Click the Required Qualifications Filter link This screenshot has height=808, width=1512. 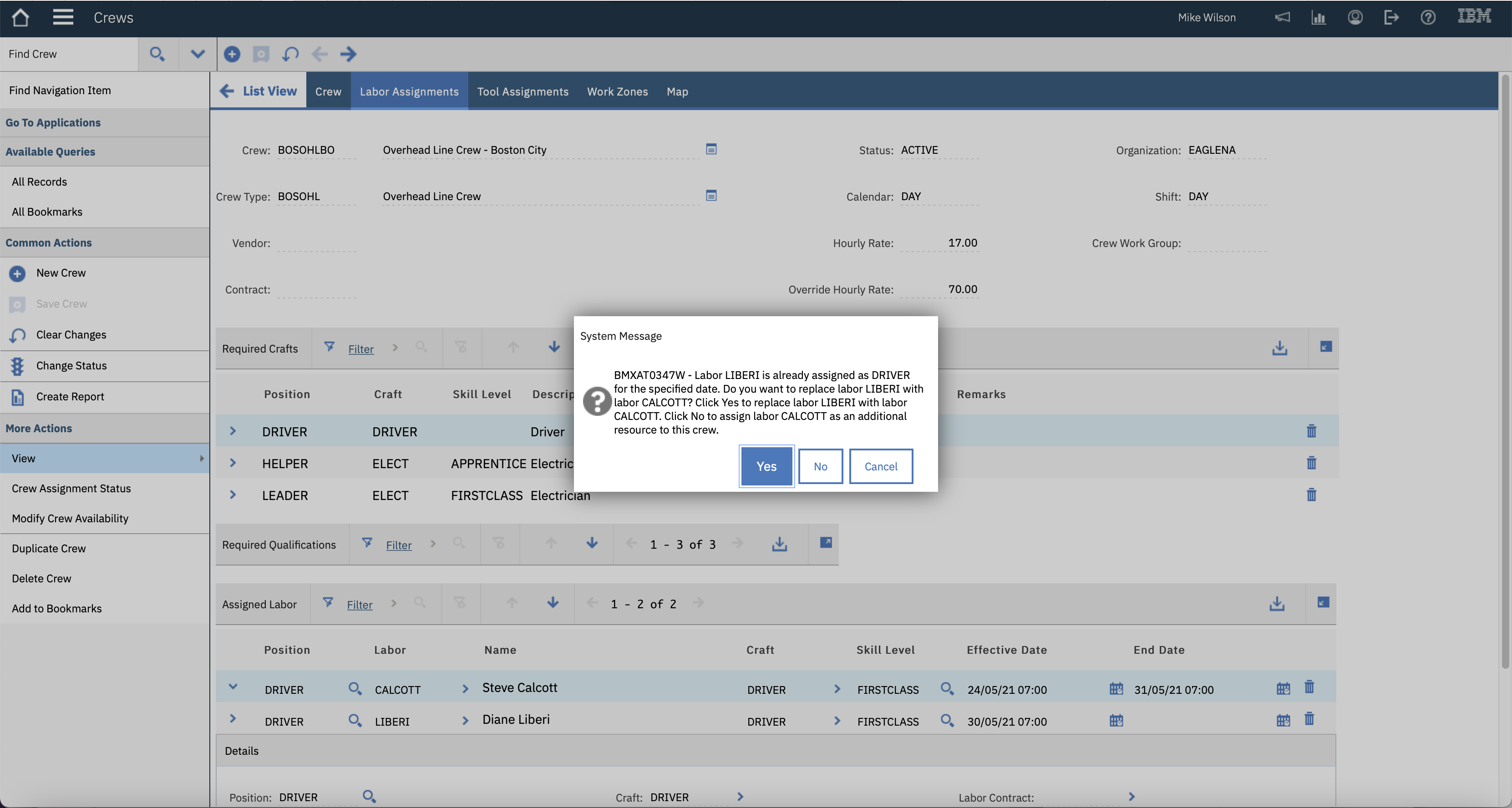399,545
